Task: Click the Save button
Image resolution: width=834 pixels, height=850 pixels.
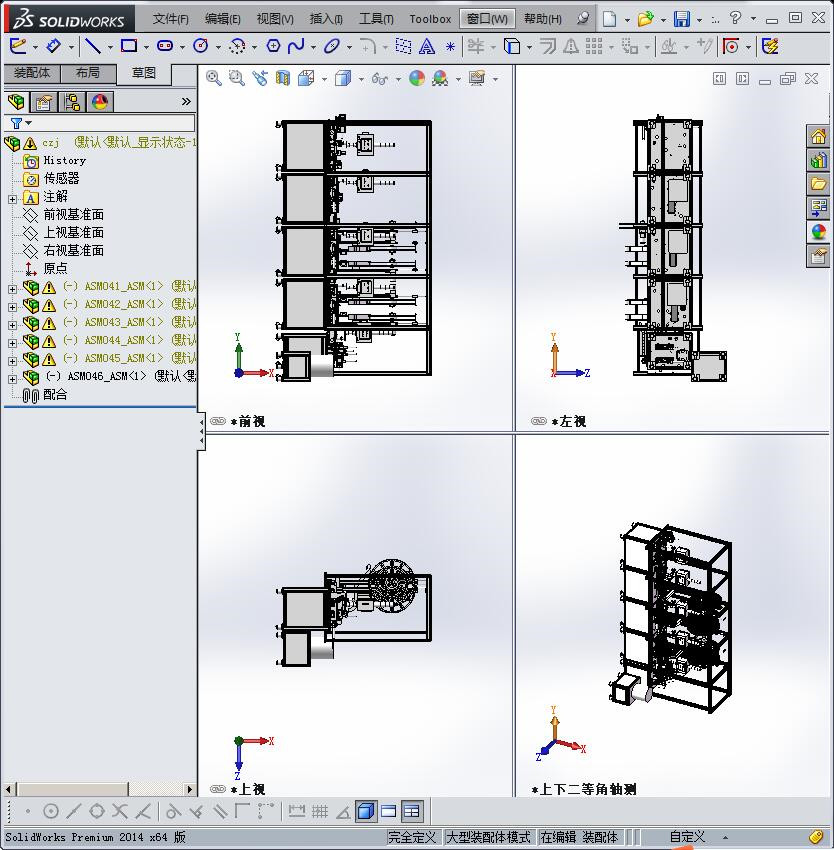Action: tap(682, 19)
